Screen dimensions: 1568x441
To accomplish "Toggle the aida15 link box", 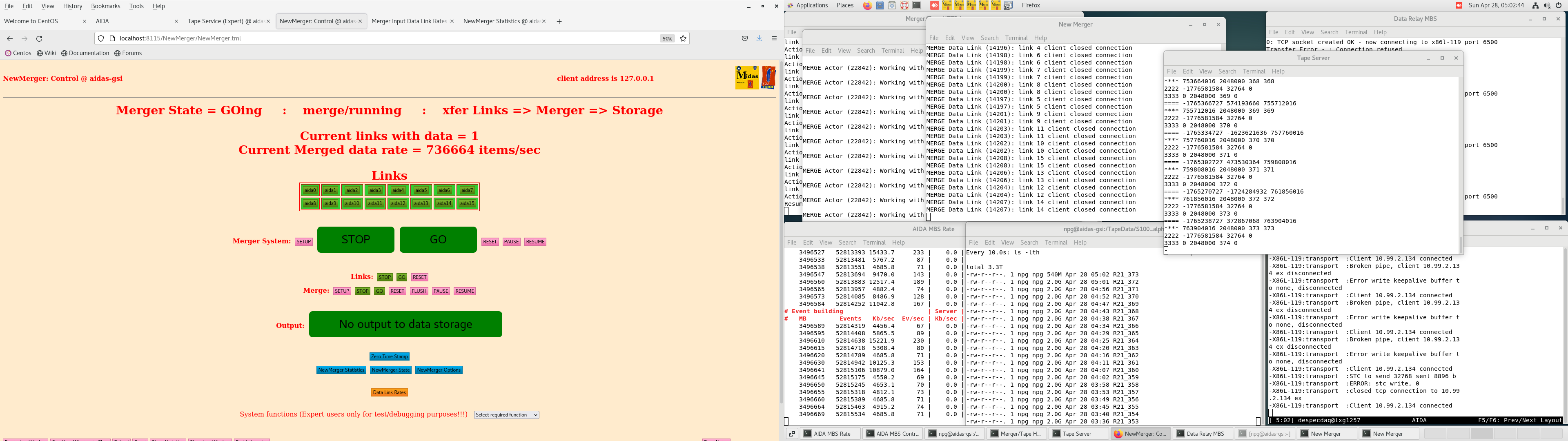I will point(467,203).
